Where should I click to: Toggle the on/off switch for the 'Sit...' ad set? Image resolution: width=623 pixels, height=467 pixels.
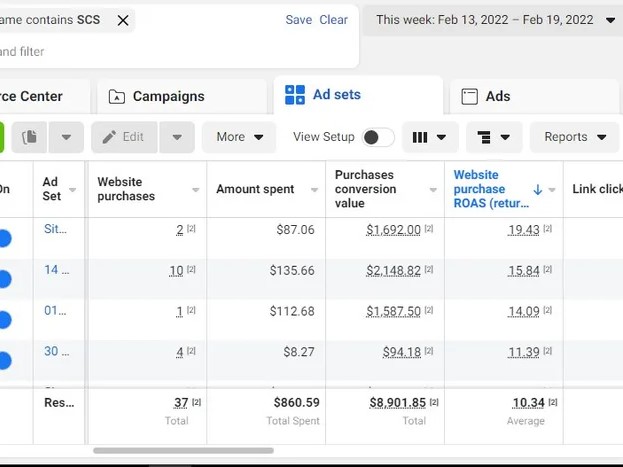[5, 238]
